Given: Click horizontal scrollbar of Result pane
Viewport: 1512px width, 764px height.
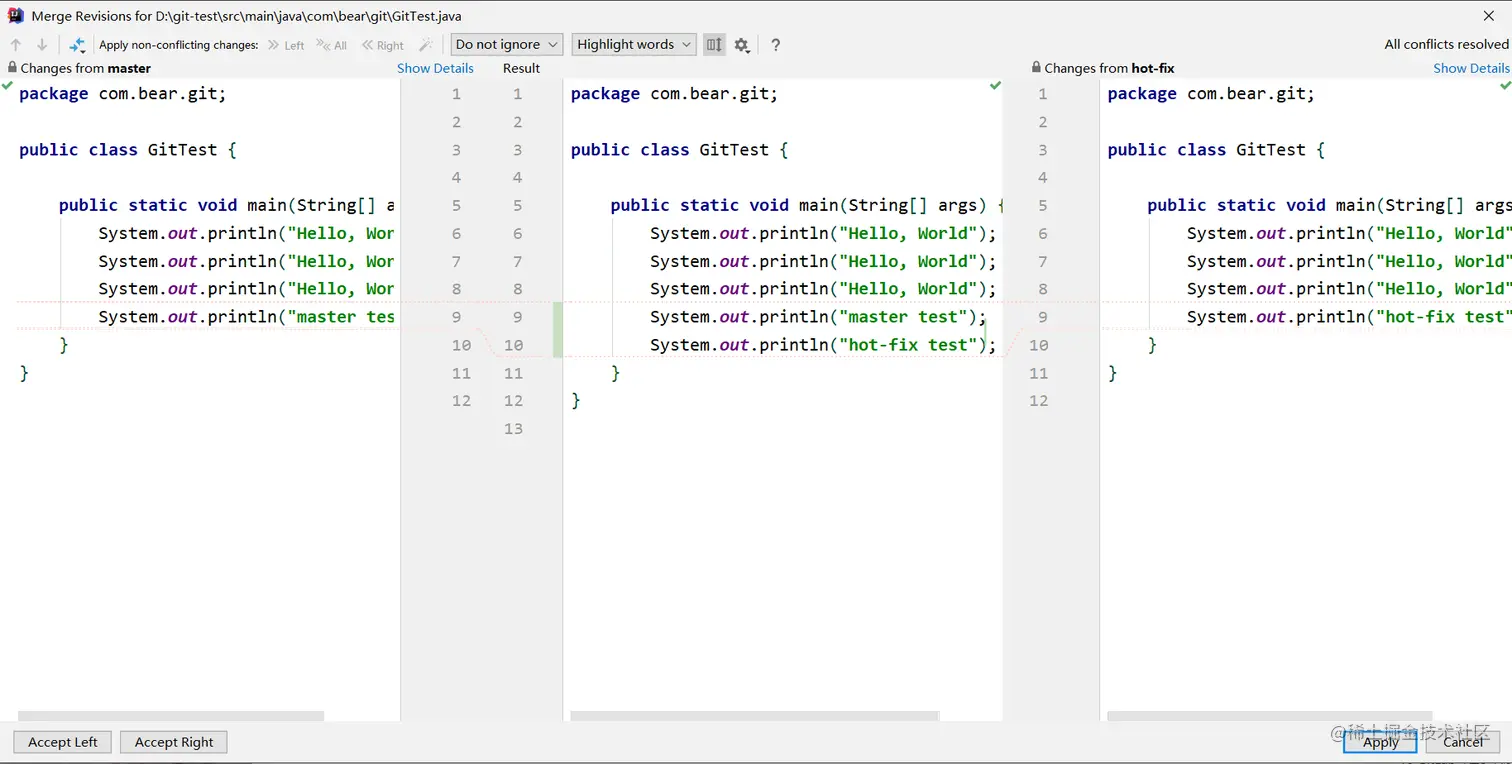Looking at the screenshot, I should (x=754, y=716).
